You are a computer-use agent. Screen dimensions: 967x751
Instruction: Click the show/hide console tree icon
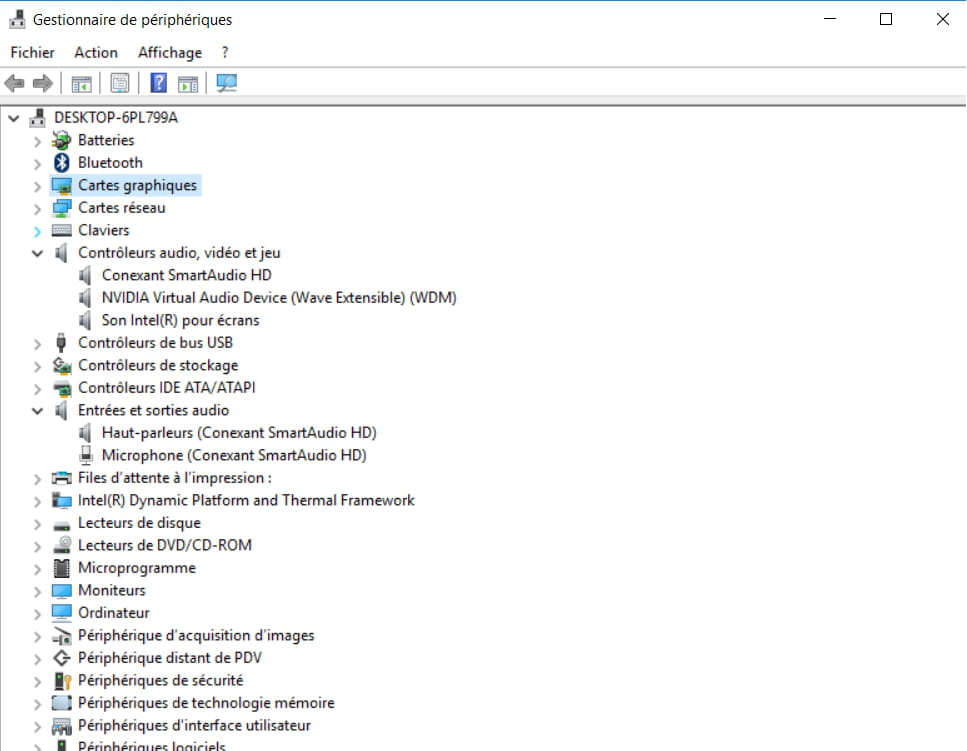81,83
